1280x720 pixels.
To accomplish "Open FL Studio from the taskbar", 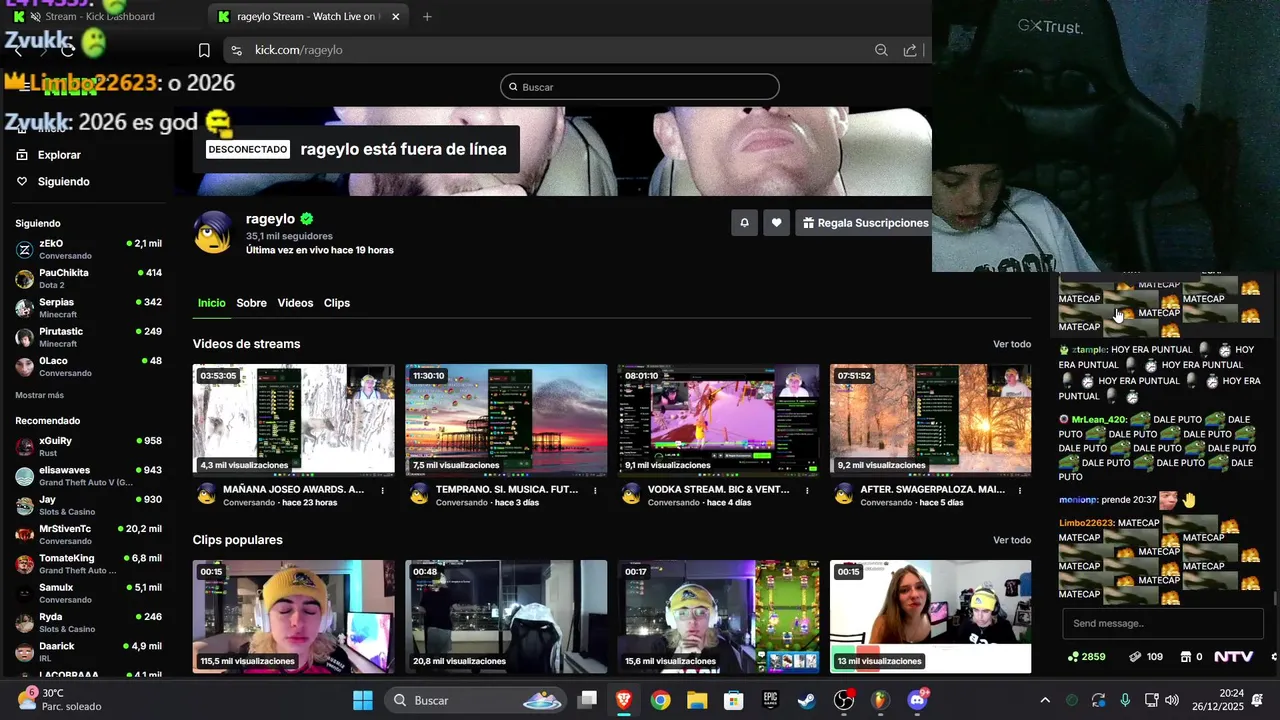I will tap(880, 700).
